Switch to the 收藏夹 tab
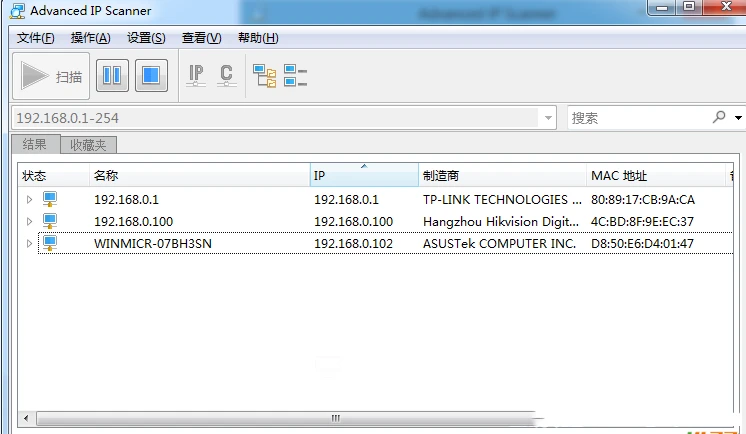Image resolution: width=746 pixels, height=434 pixels. [x=88, y=145]
